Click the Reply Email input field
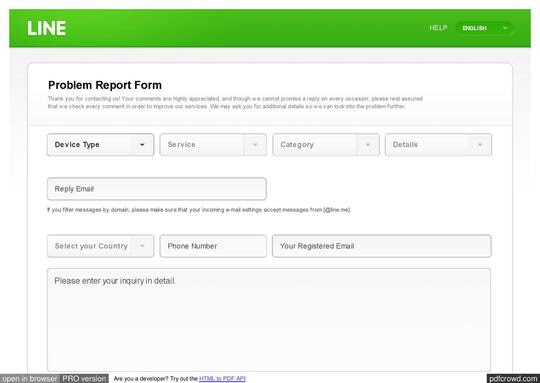This screenshot has width=540, height=383. (157, 189)
